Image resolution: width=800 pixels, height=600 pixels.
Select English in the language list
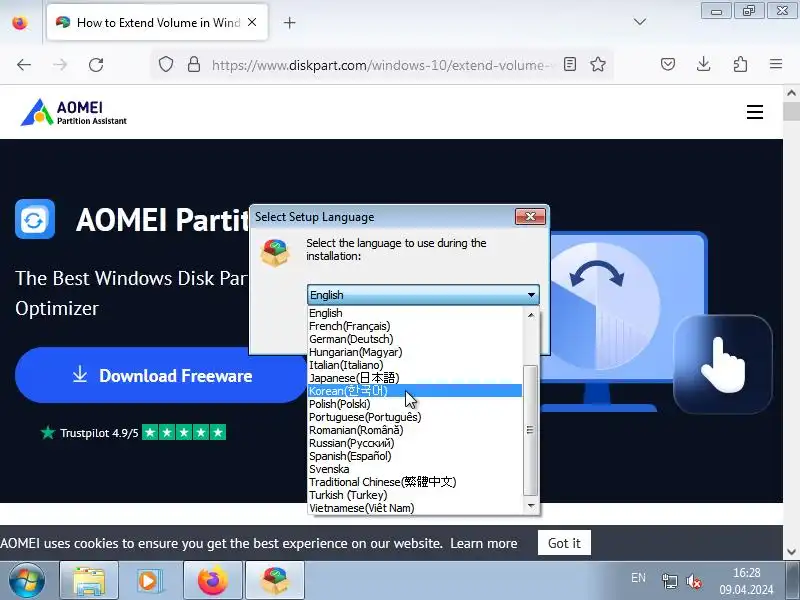click(x=415, y=313)
